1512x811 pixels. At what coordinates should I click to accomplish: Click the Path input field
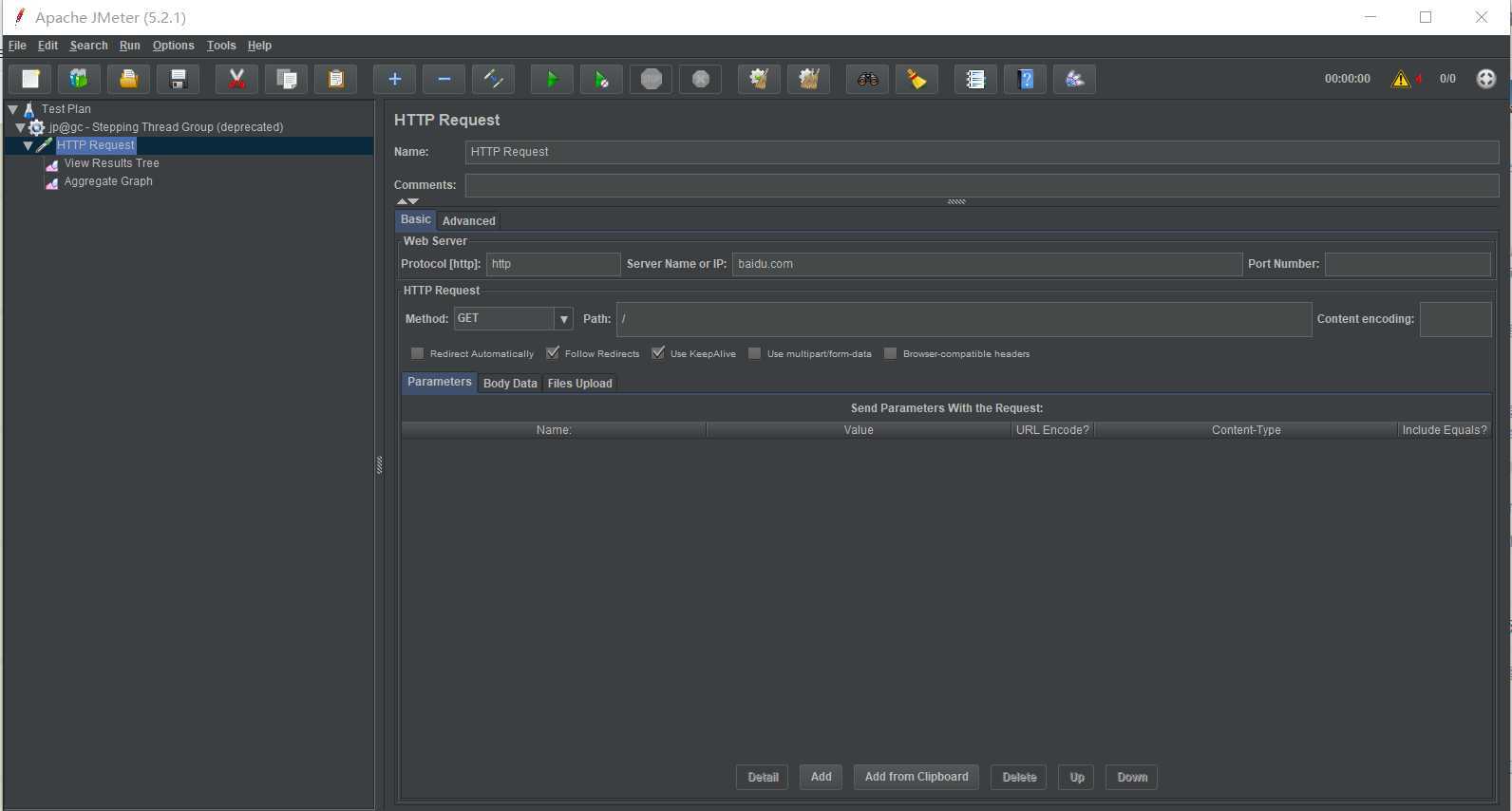(x=964, y=319)
